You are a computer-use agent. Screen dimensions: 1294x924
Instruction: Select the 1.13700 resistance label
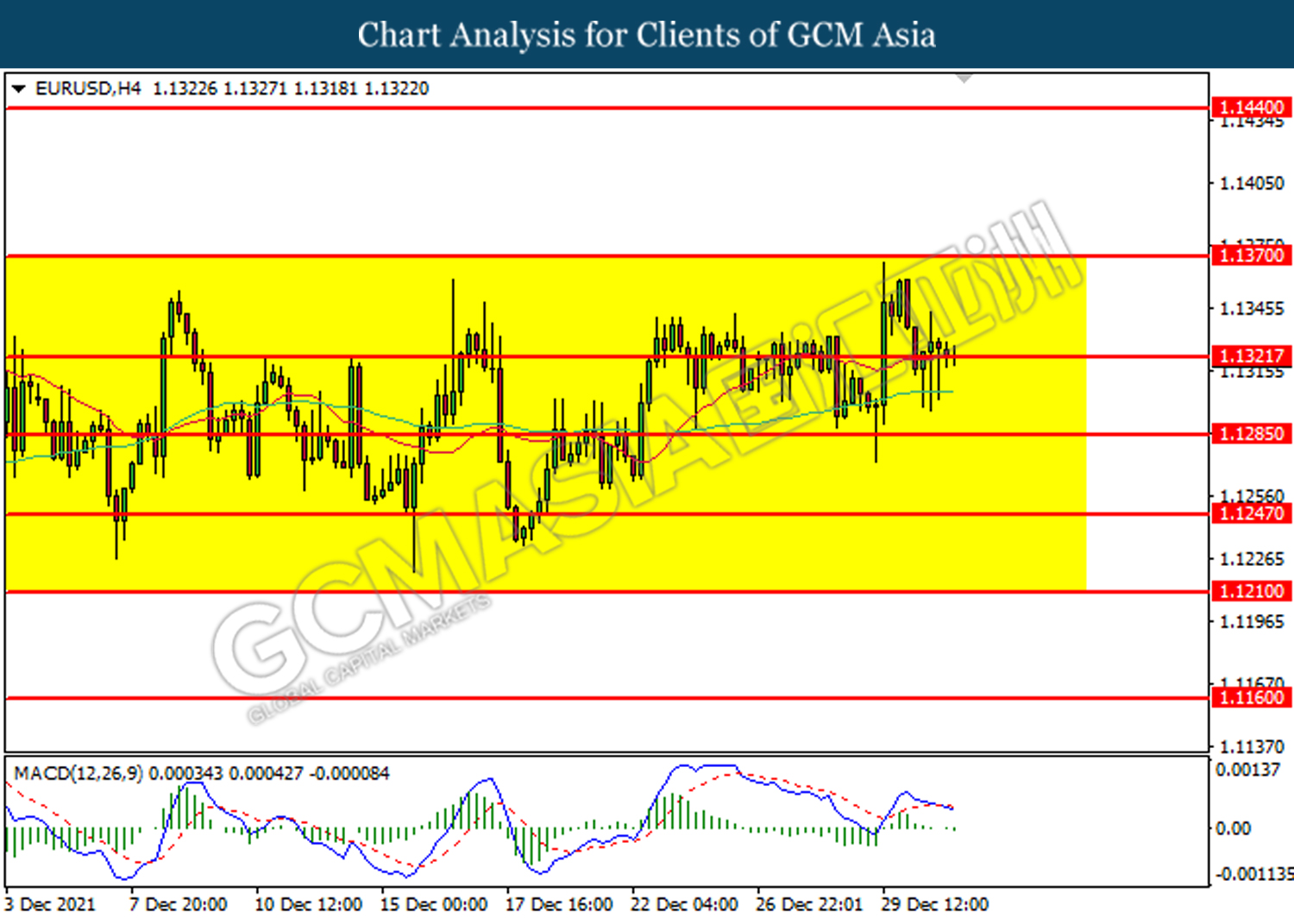tap(1251, 255)
